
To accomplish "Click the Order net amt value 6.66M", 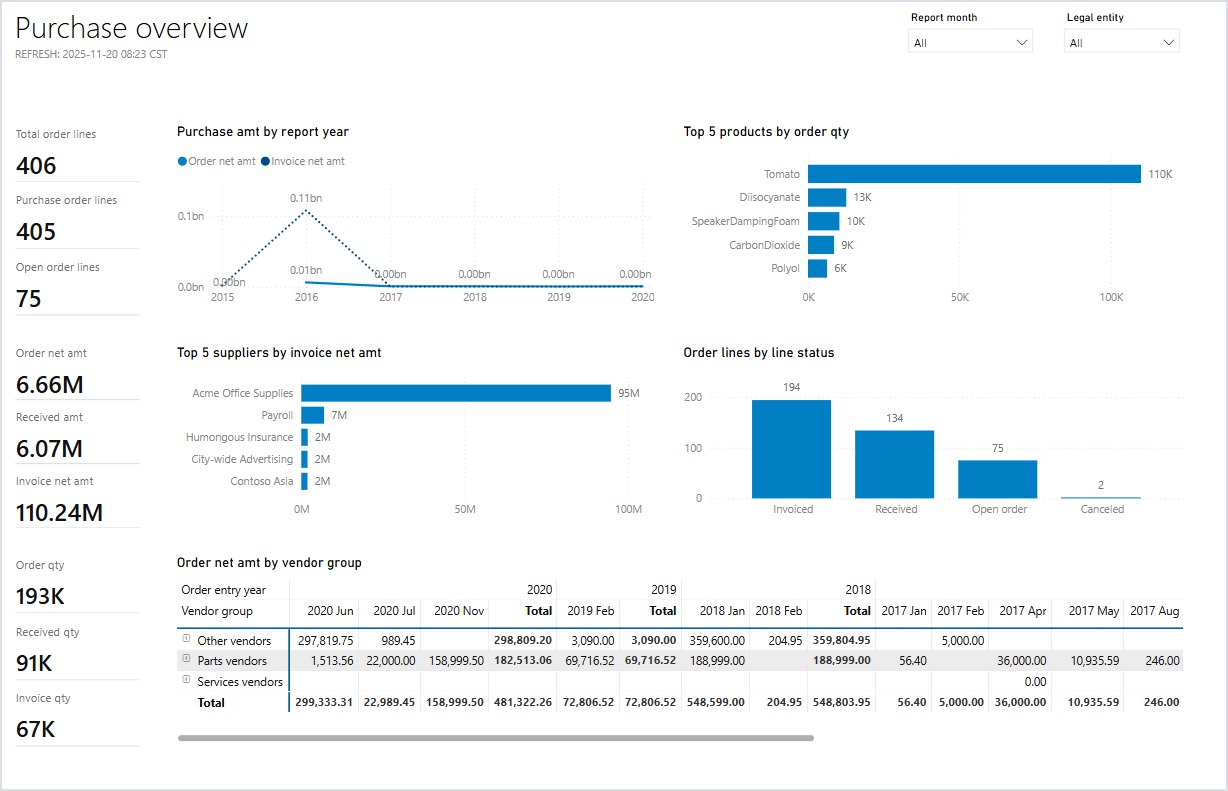I will (x=49, y=384).
